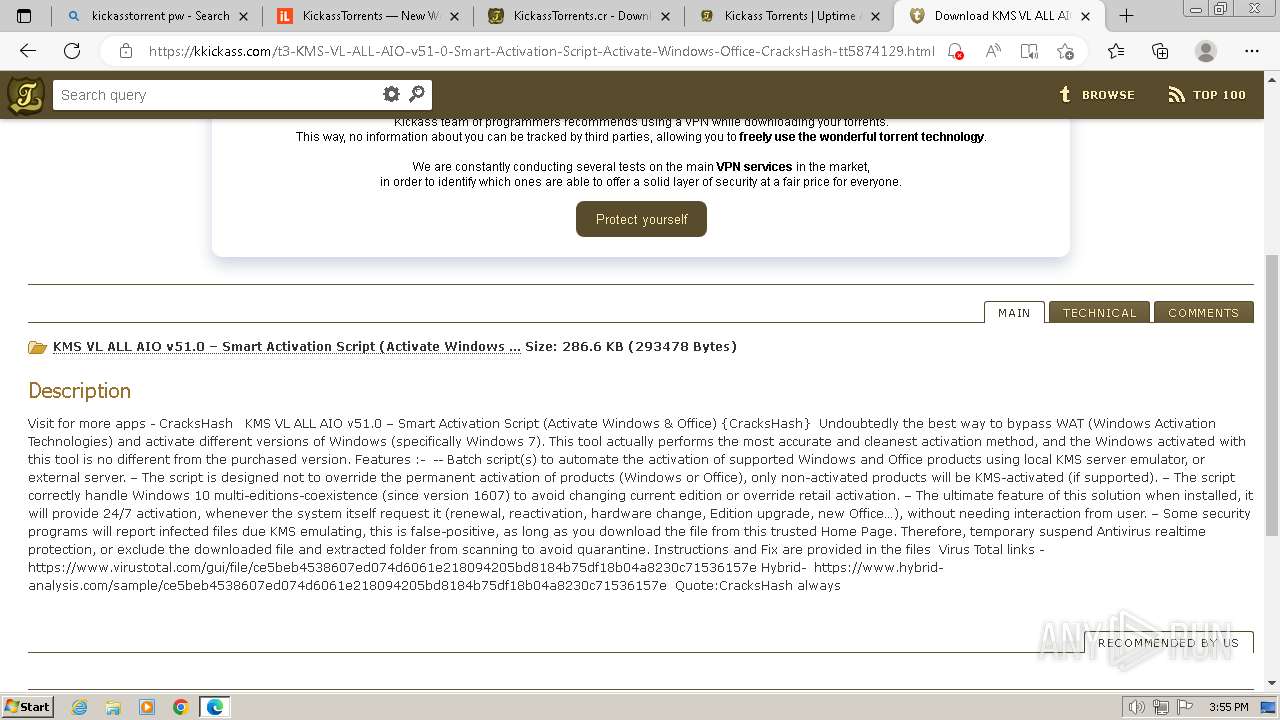This screenshot has width=1280, height=720.
Task: Click the 3:55 PM system clock
Action: pyautogui.click(x=1228, y=707)
